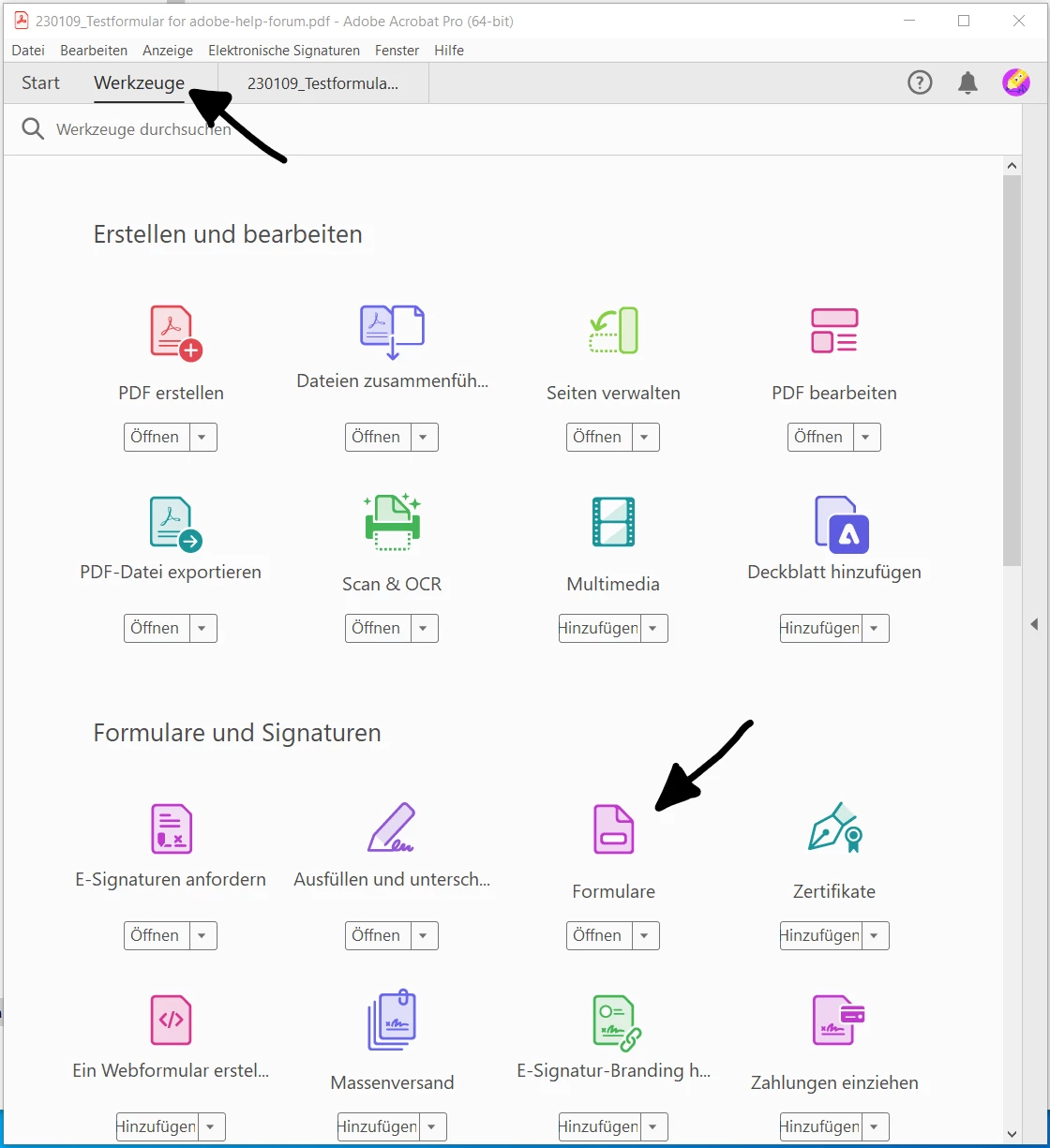Screen dimensions: 1050x1148
Task: Click Öffnen under PDF erstellen
Action: coord(157,437)
